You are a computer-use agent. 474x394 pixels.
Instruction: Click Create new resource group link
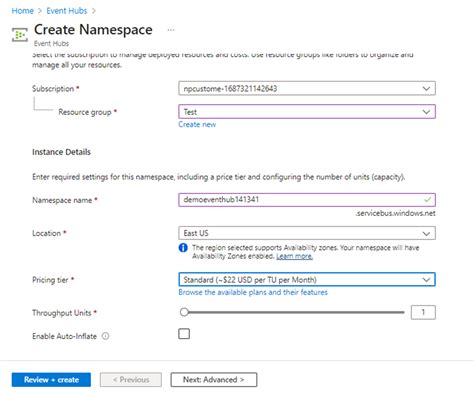(x=197, y=124)
